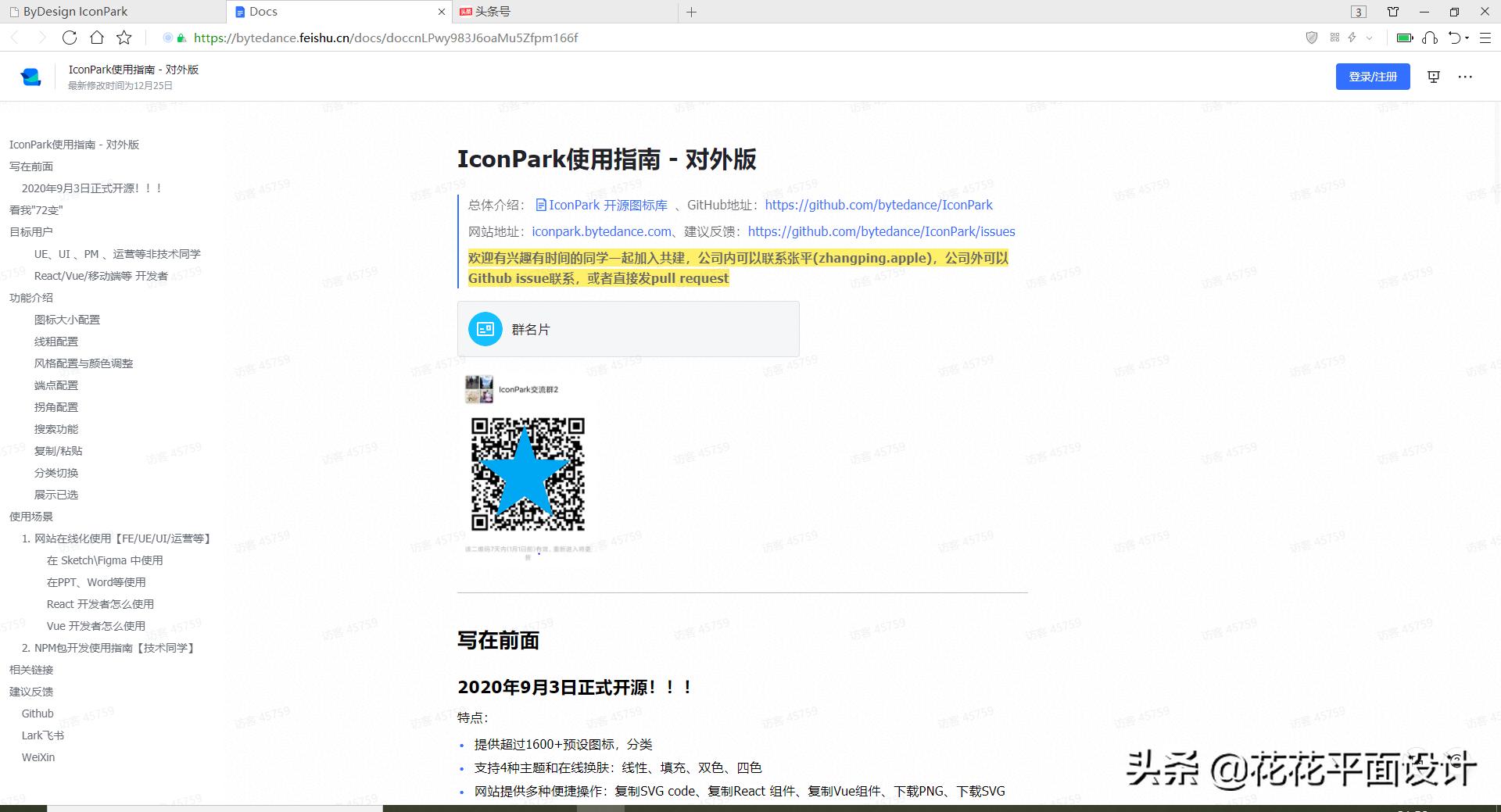
Task: Open the tab list showing 3 tabs
Action: coord(1359,12)
